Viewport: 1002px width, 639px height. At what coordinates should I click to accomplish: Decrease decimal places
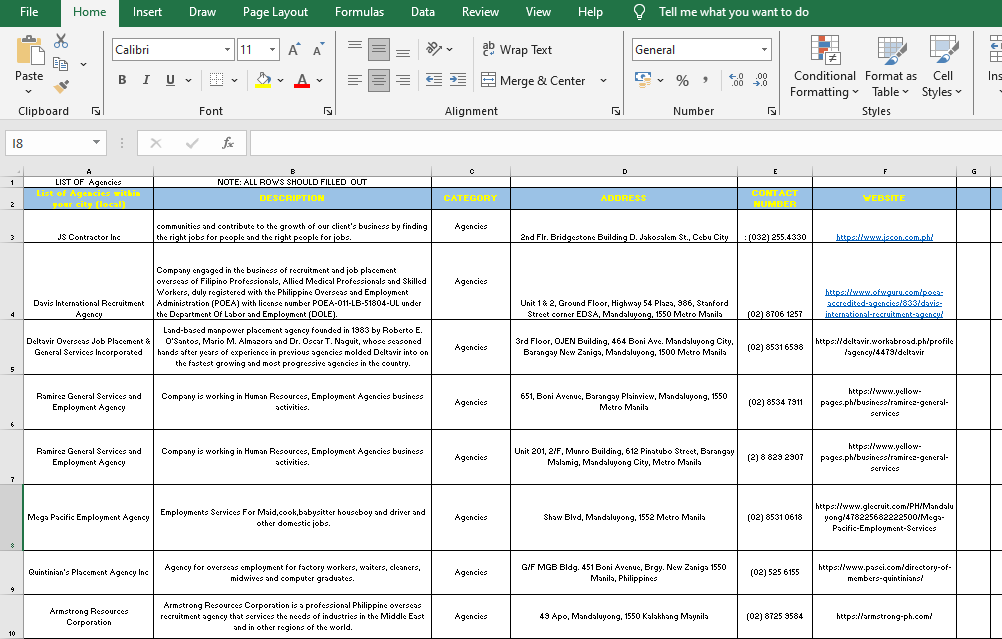760,80
